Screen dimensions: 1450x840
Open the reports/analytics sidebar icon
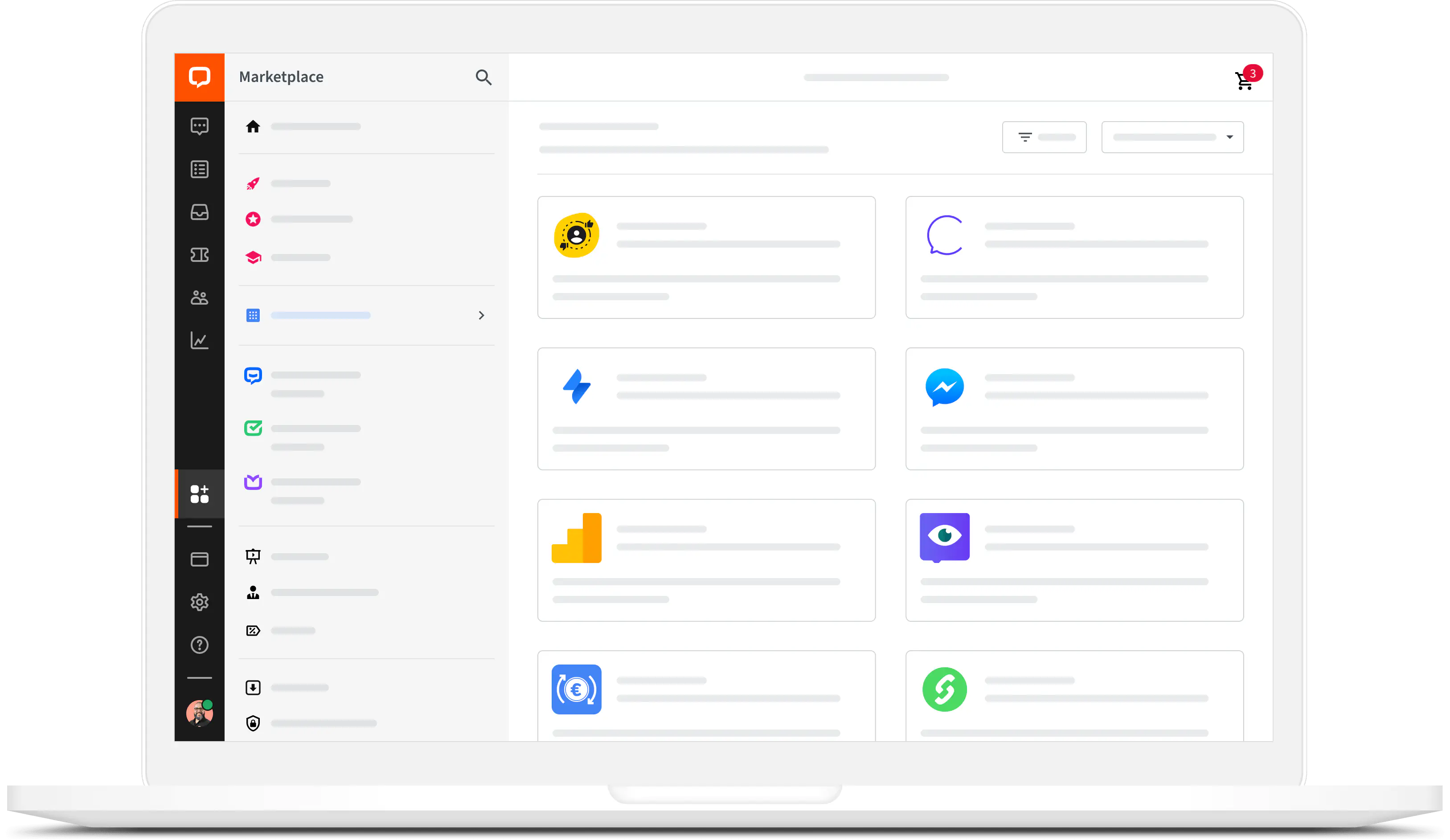200,340
